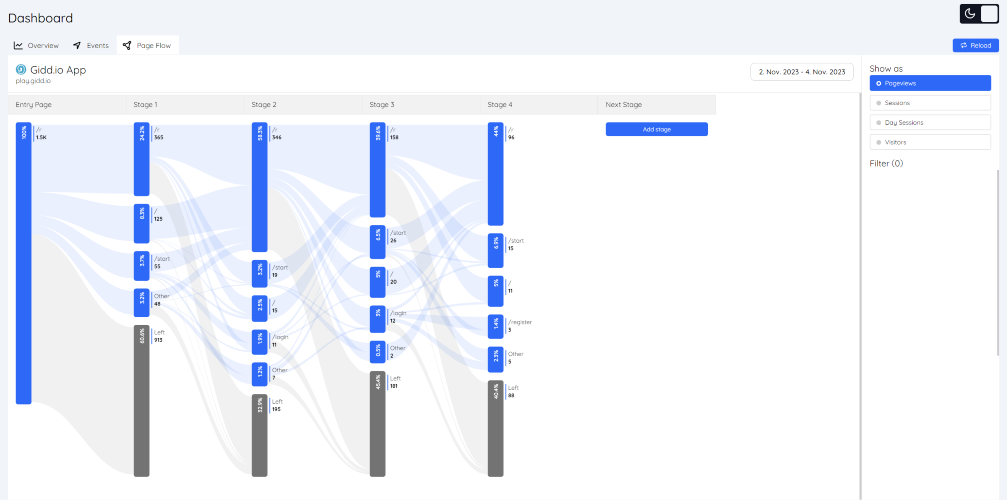Click the 100% Entry Page bar
Viewport: 1007px width, 500px height.
24,263
